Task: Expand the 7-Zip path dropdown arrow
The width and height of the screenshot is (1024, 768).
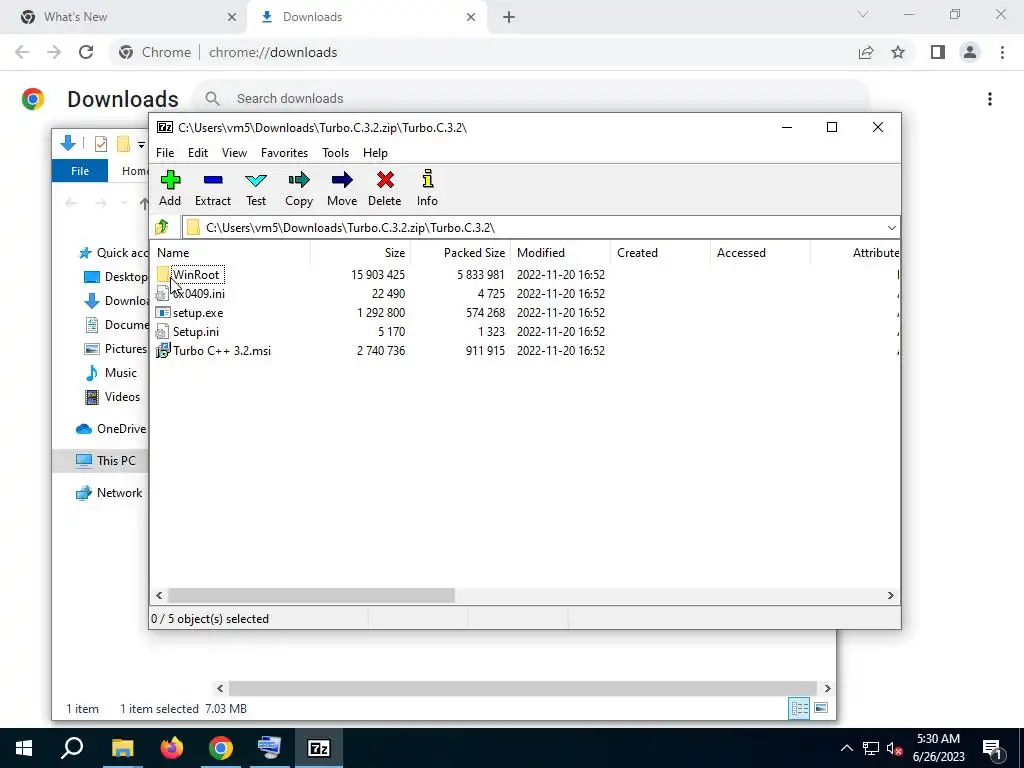Action: [x=891, y=227]
